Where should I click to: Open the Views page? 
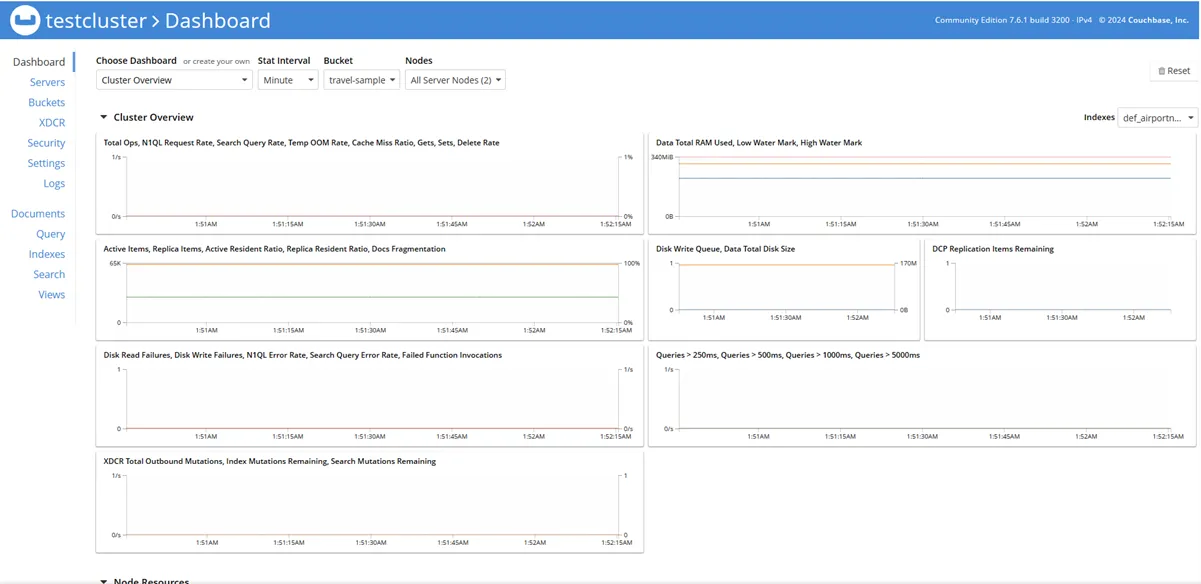[52, 295]
